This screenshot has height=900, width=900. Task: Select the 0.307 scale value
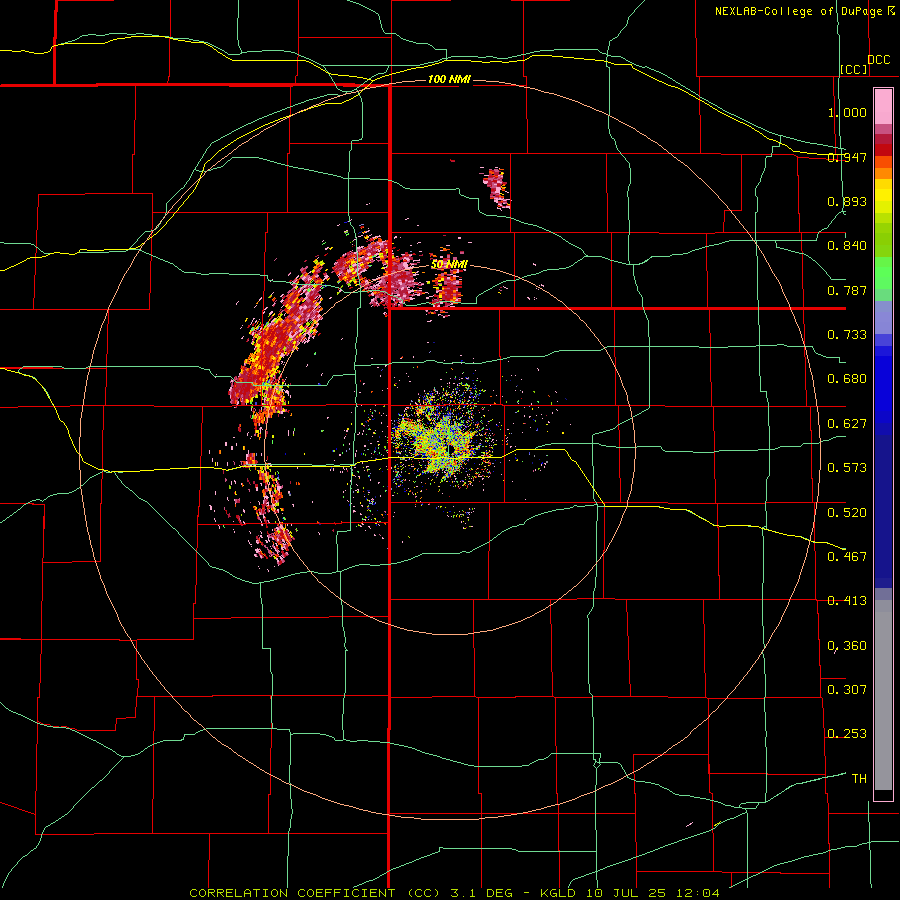pyautogui.click(x=847, y=690)
